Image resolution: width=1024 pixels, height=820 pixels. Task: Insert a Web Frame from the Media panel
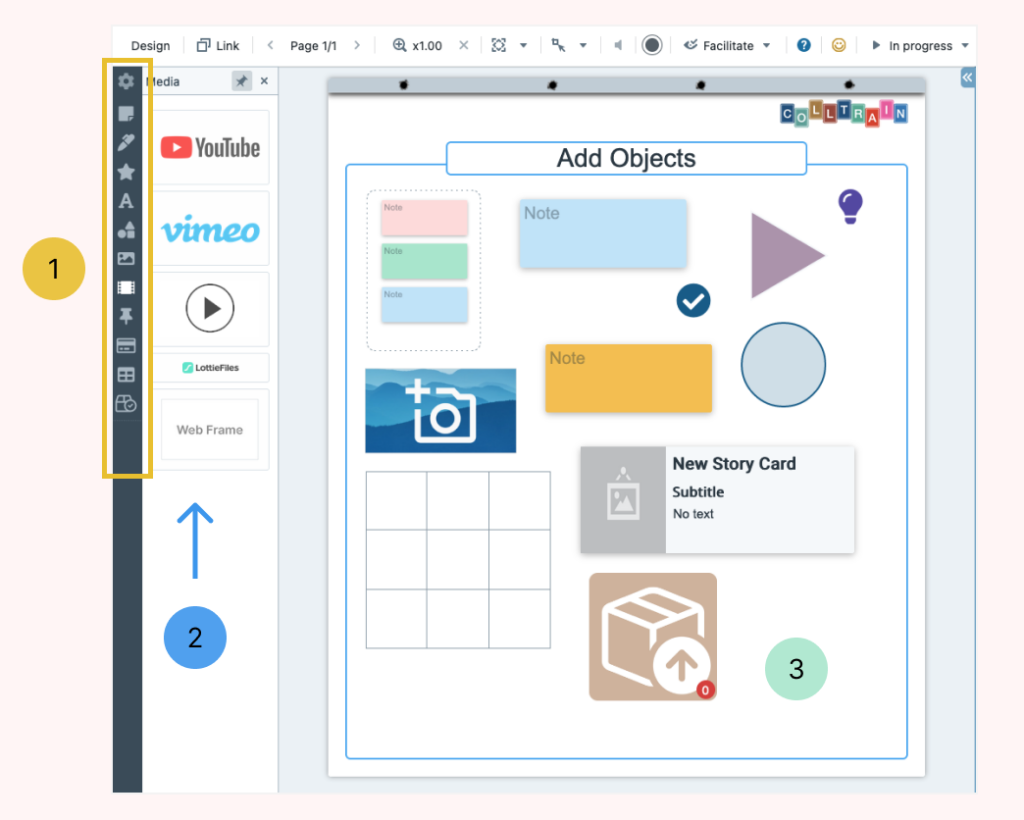pos(210,430)
